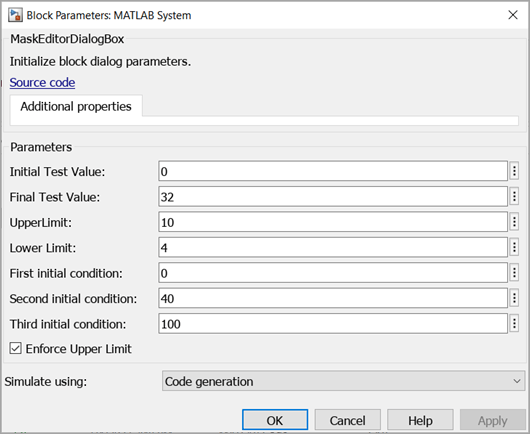Click the MATLAB System block icon in title bar

pos(15,16)
